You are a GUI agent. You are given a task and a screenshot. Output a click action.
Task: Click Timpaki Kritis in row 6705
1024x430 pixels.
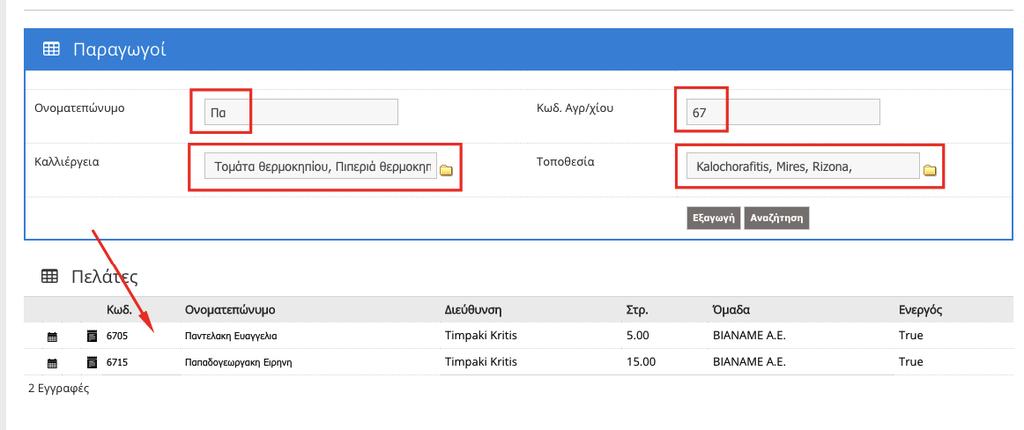[481, 336]
